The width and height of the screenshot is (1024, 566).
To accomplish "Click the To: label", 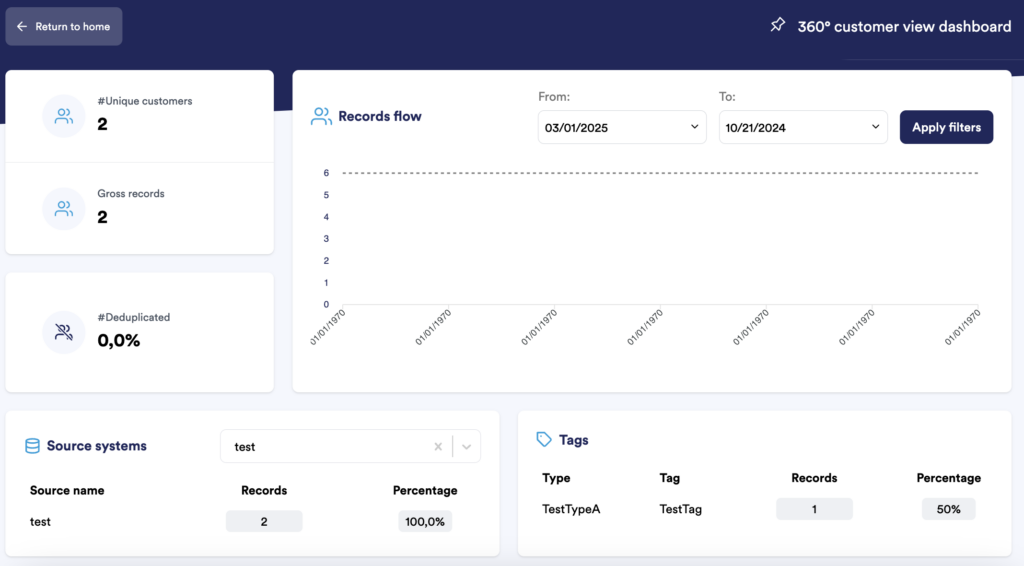I will point(727,97).
